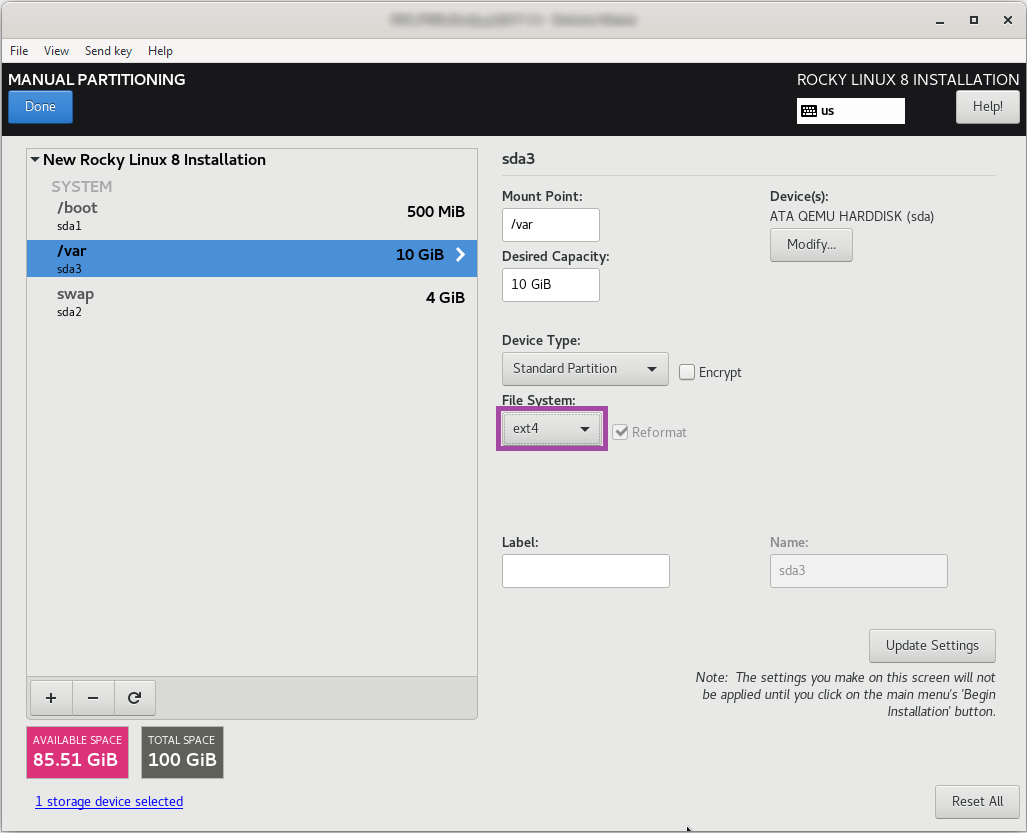Open the ext4 File System dropdown
This screenshot has height=833, width=1027.
pyautogui.click(x=551, y=429)
